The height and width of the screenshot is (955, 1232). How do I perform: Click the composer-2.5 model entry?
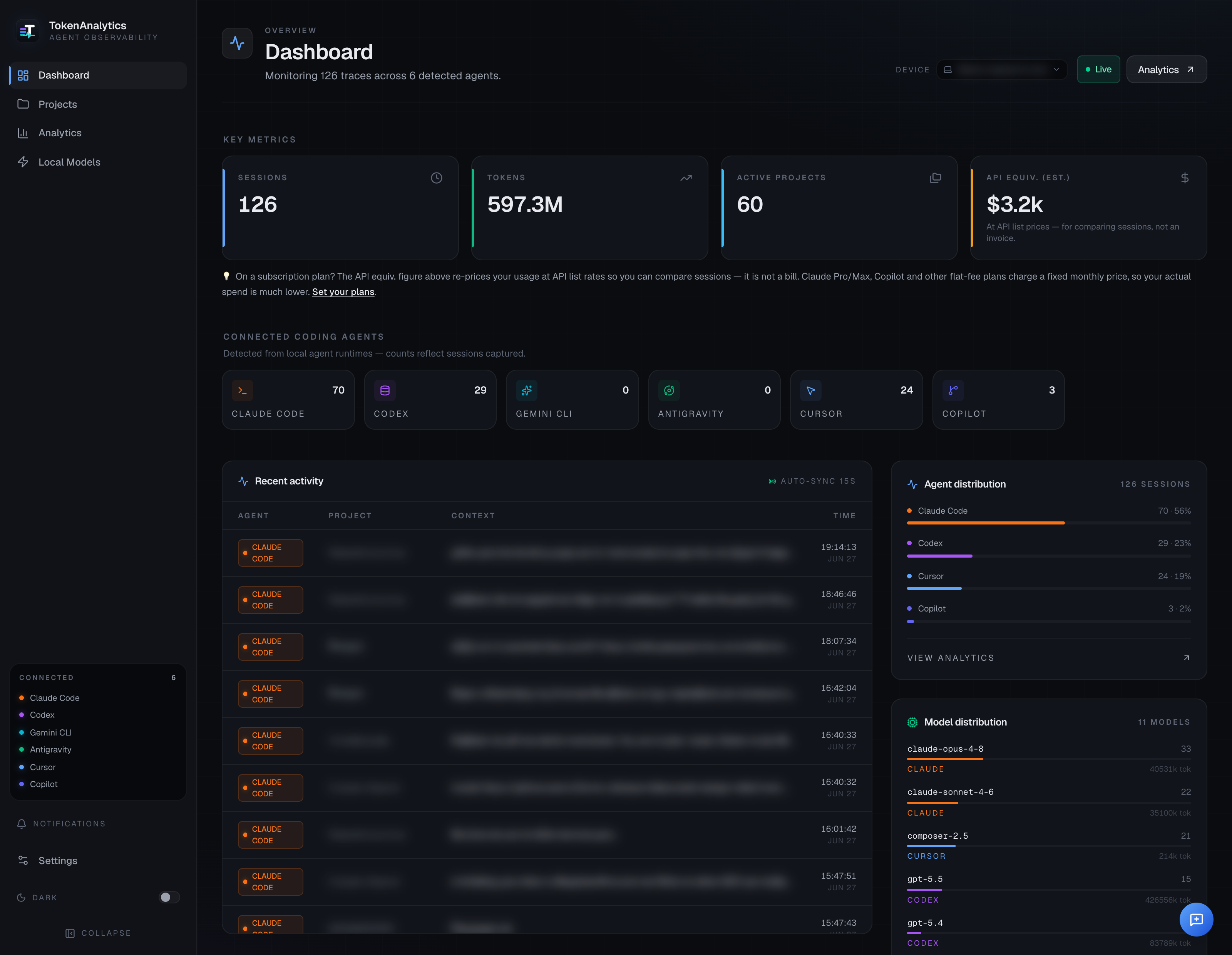1049,846
